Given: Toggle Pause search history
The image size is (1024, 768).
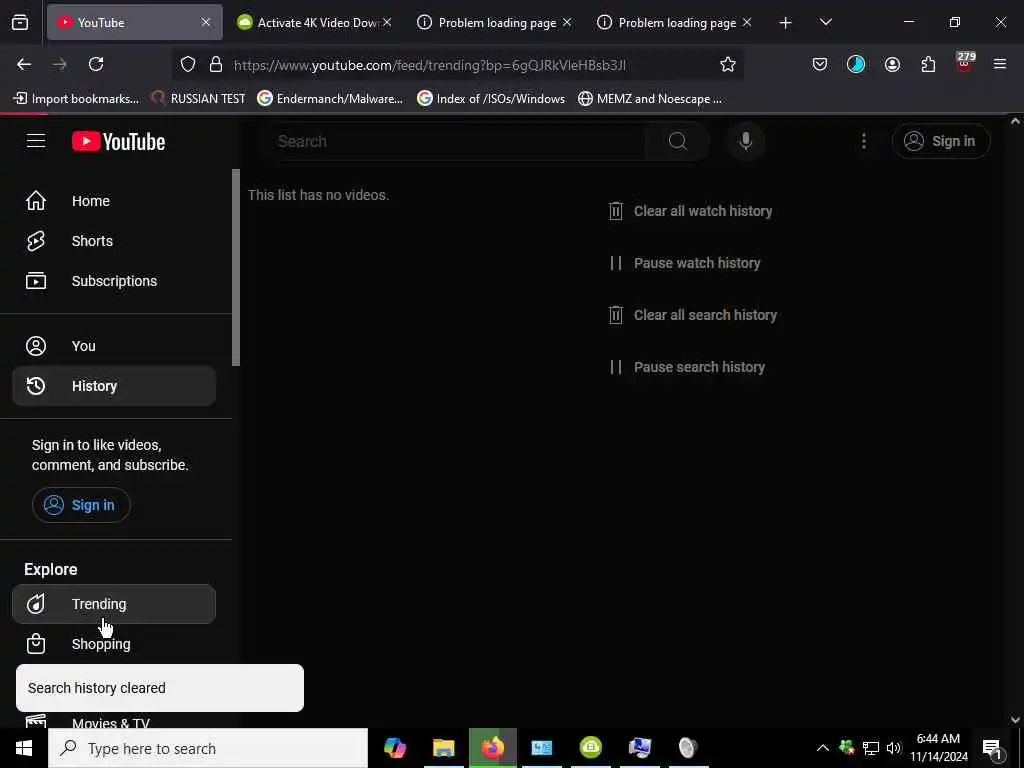Looking at the screenshot, I should [x=686, y=367].
